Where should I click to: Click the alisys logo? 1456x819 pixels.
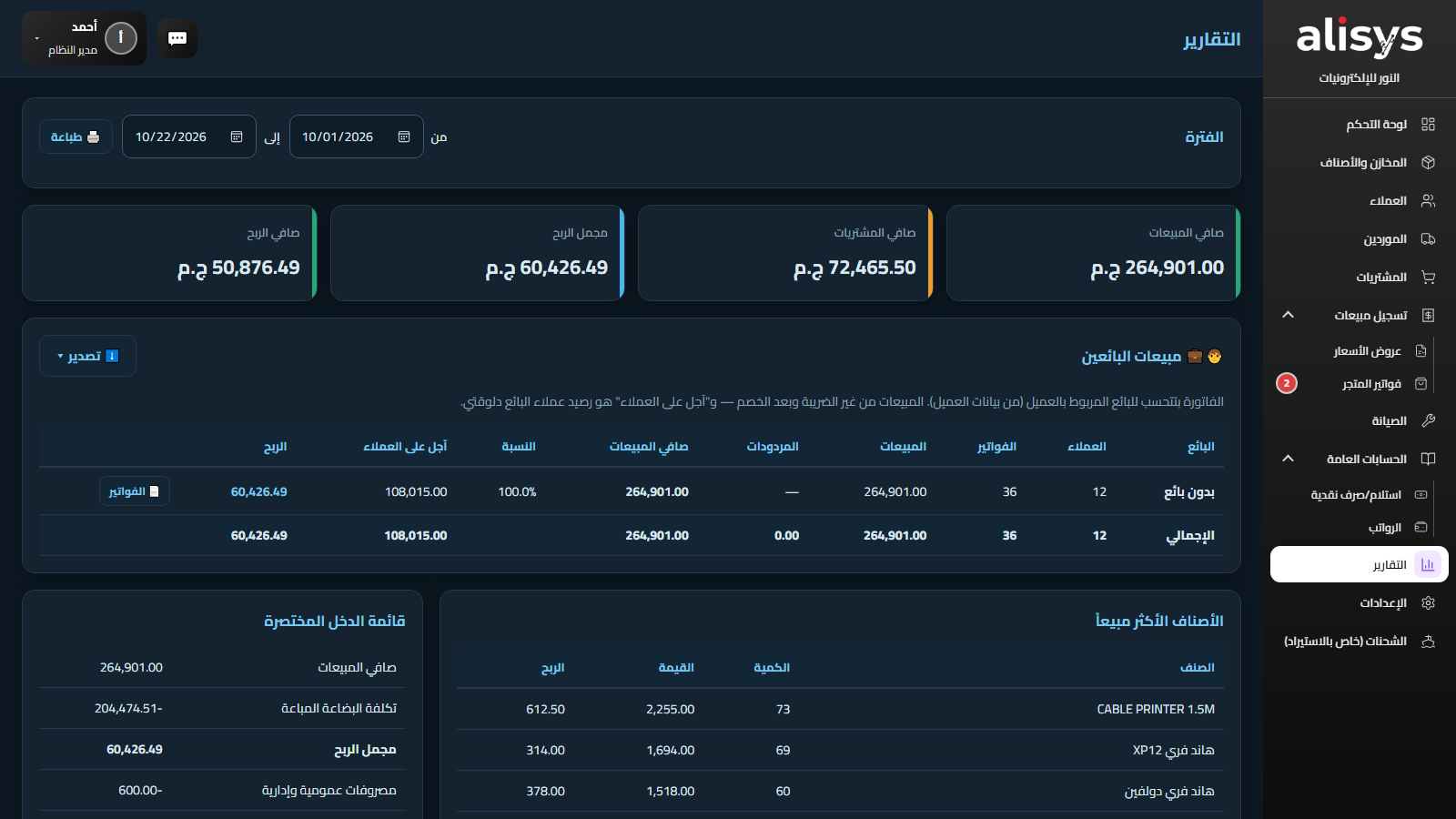point(1359,37)
